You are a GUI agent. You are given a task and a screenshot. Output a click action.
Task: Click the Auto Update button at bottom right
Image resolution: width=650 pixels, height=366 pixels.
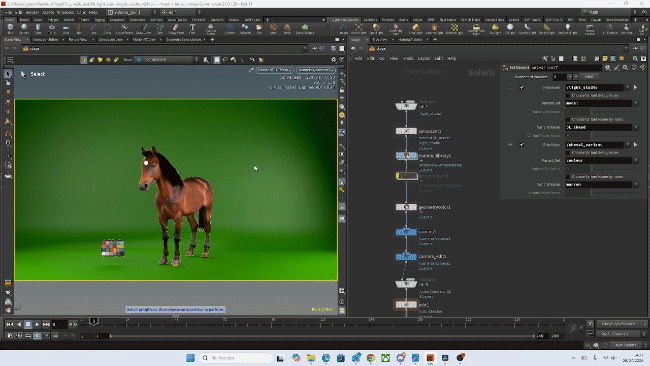[x=625, y=345]
